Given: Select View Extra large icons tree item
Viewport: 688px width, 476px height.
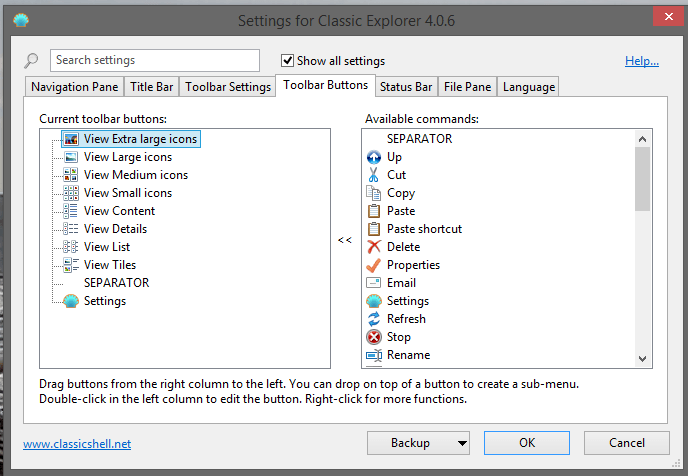Looking at the screenshot, I should pos(140,139).
